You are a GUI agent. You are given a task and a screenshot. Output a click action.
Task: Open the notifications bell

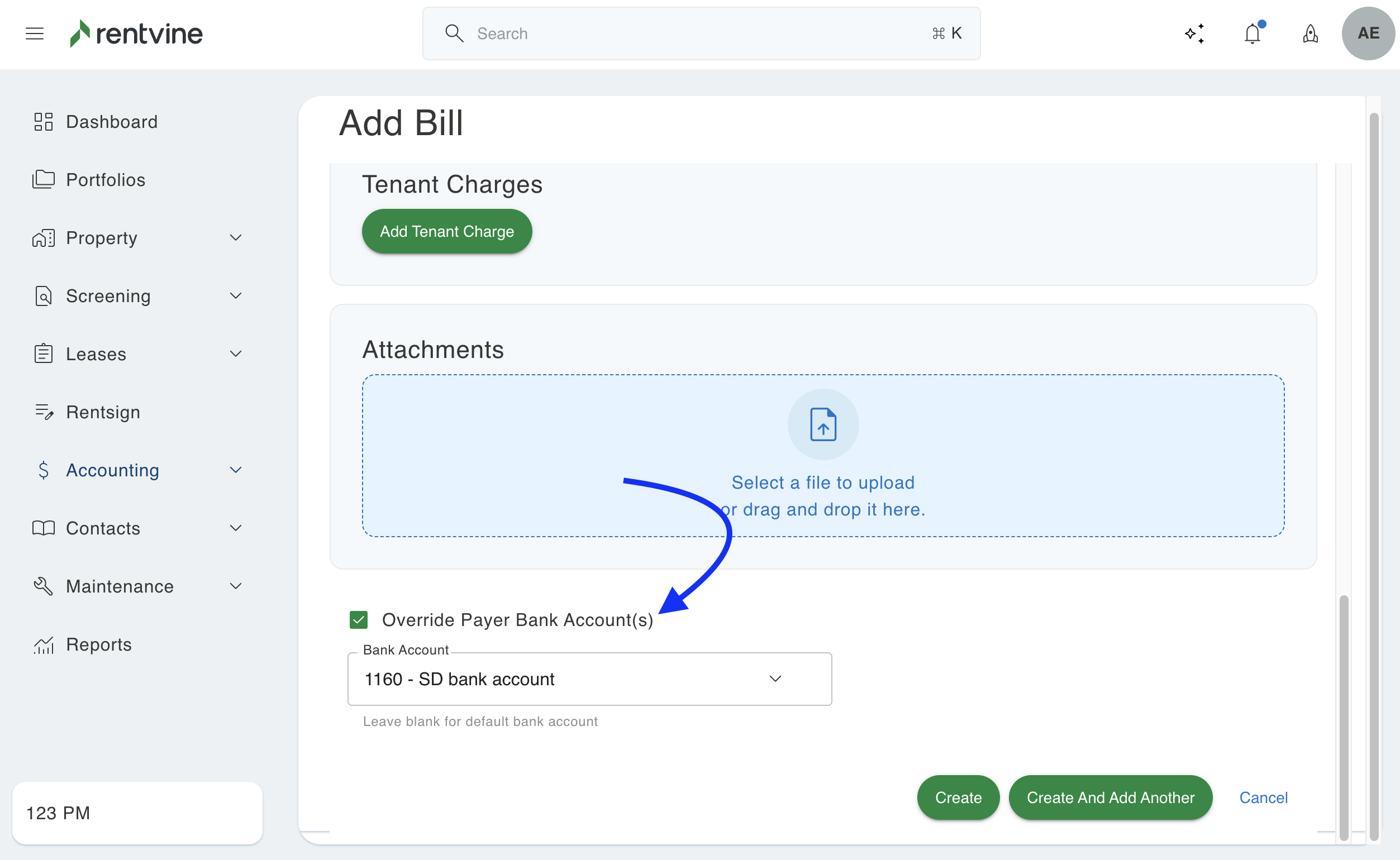tap(1252, 34)
